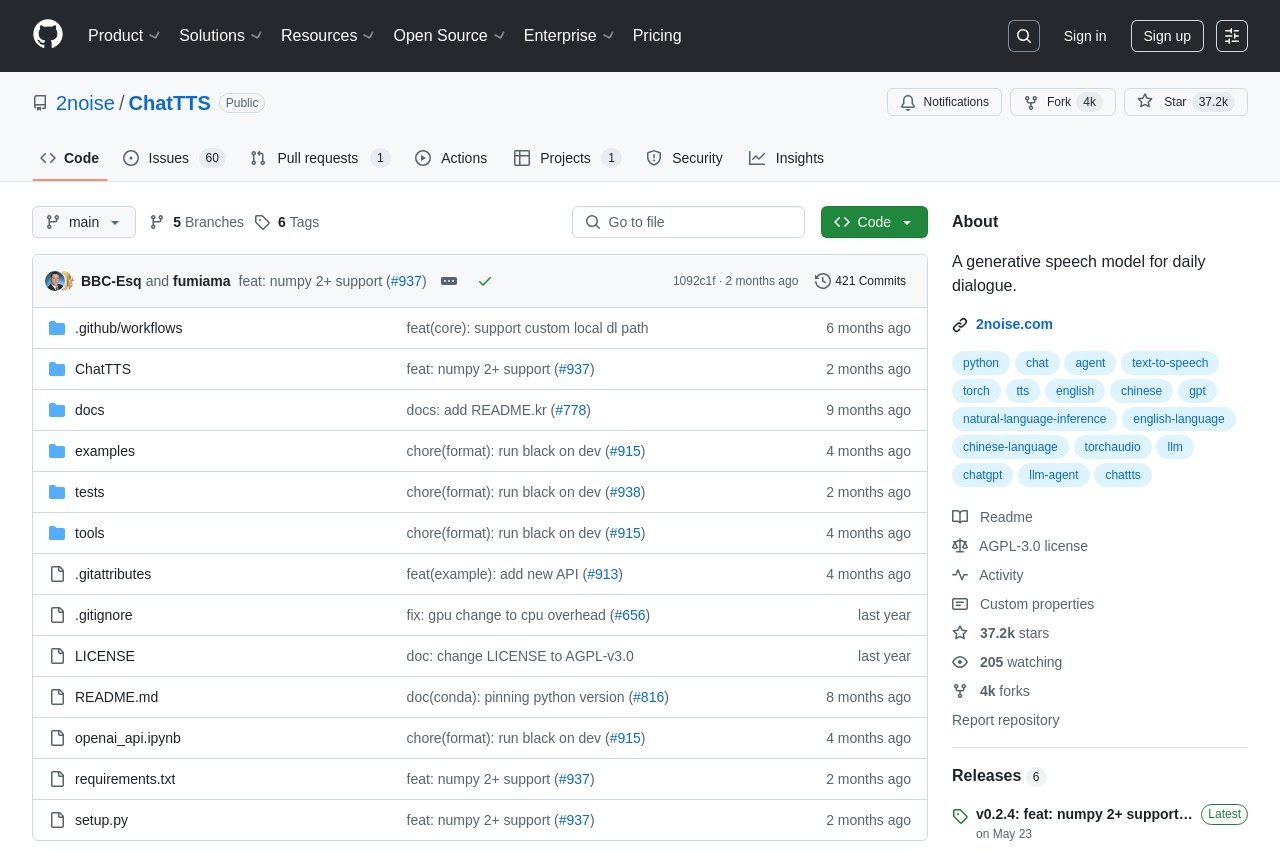The image size is (1280, 853).
Task: Click the Sign in link
Action: pos(1085,36)
